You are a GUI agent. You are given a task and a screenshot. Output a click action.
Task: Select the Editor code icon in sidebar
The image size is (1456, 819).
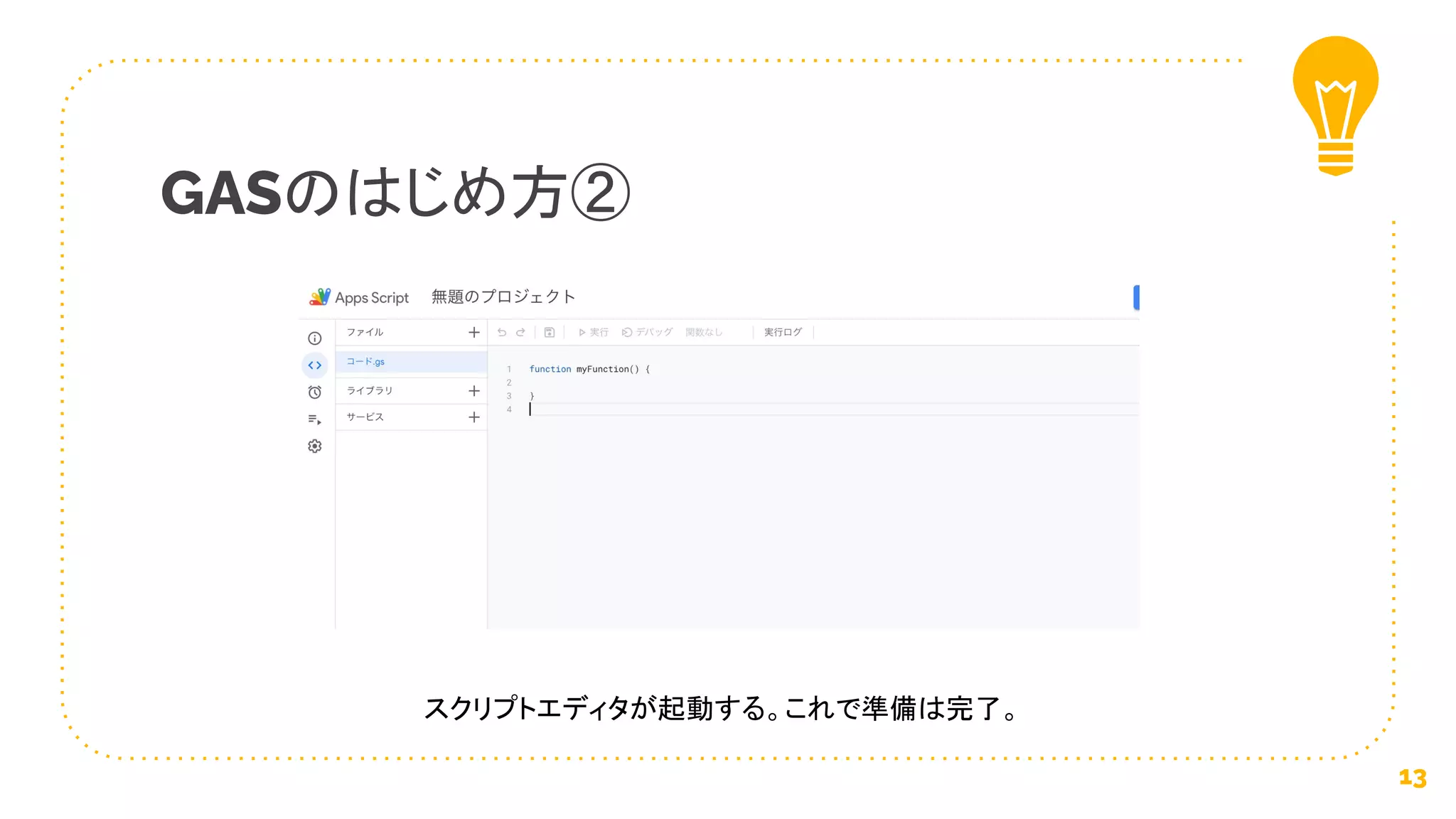tap(315, 365)
